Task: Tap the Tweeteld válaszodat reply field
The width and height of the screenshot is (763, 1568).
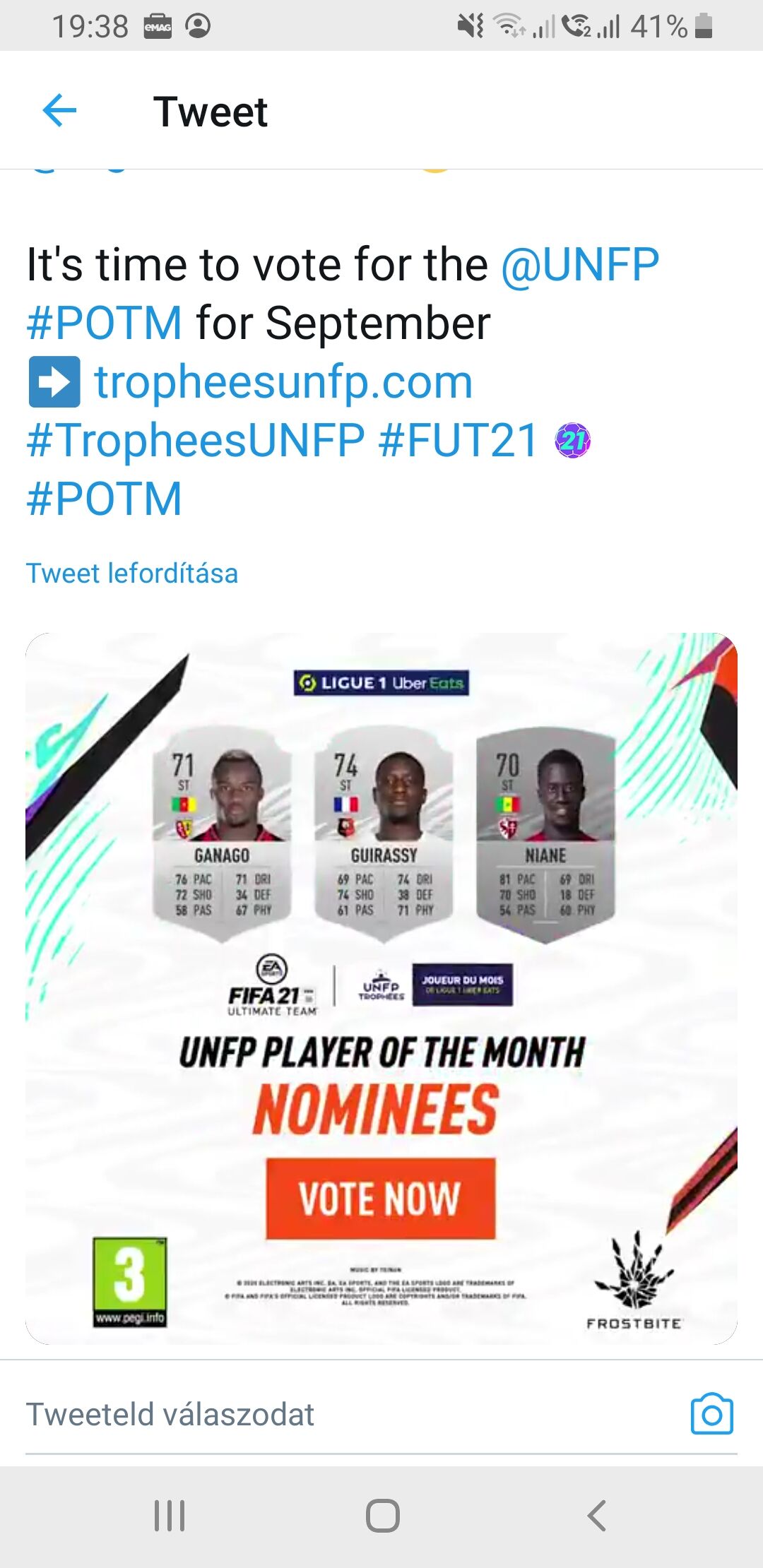Action: 170,1414
